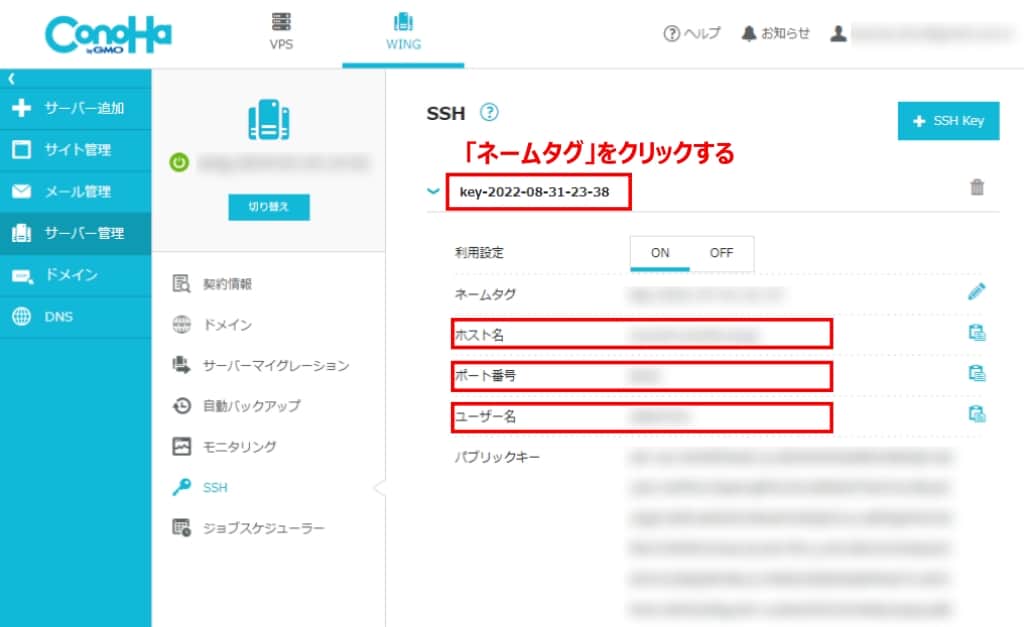Set 利用設定 to OFF
1024x627 pixels.
pyautogui.click(x=722, y=253)
